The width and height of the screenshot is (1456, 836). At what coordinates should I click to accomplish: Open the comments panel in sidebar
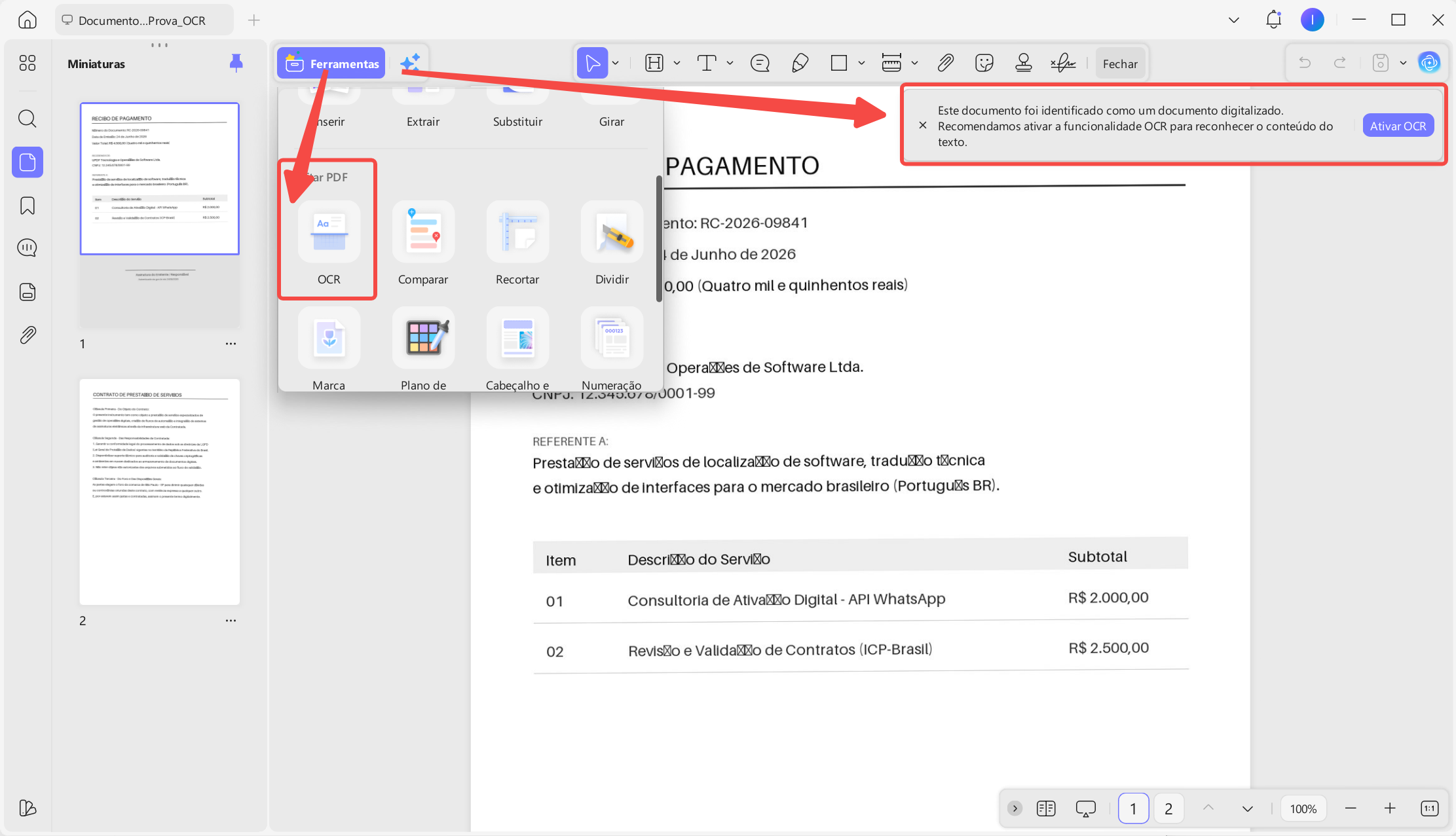pyautogui.click(x=27, y=248)
